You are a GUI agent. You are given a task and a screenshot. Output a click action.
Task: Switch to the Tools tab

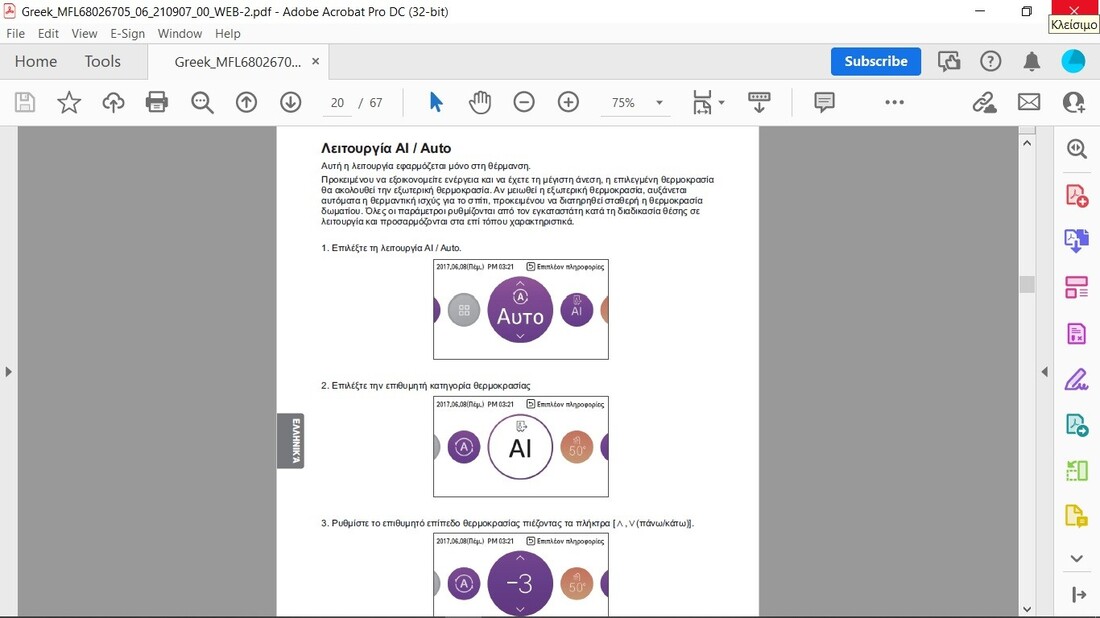pyautogui.click(x=102, y=61)
